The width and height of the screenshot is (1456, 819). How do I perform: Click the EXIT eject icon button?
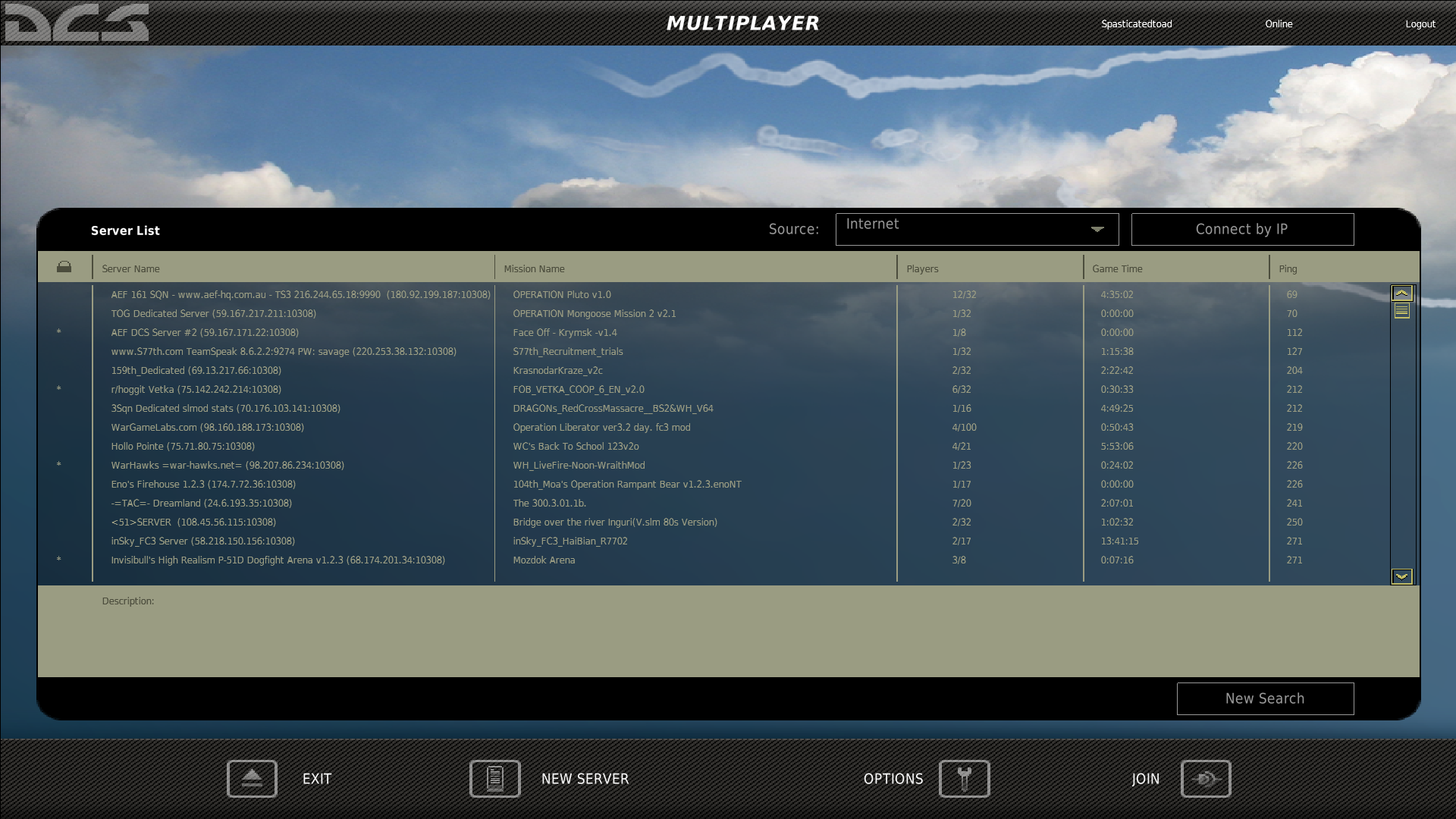tap(252, 779)
